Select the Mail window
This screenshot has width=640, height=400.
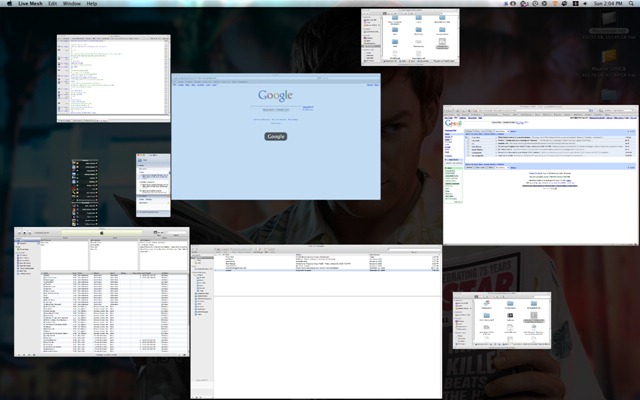tap(316, 322)
